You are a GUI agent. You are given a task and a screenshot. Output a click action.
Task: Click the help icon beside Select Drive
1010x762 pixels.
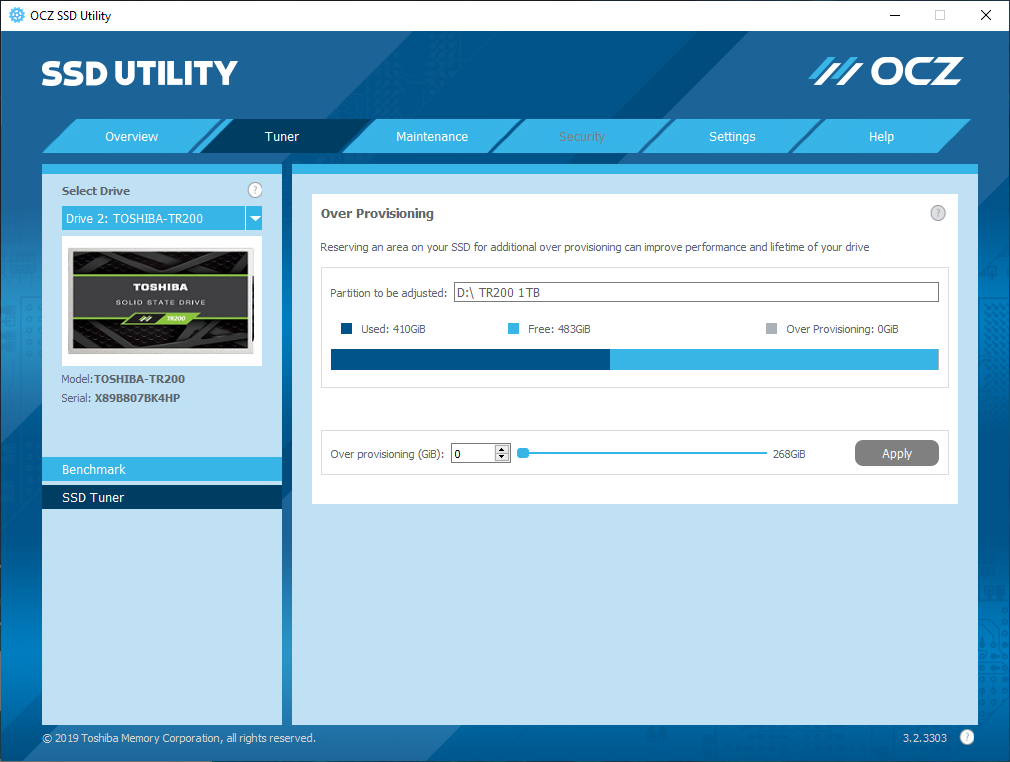click(255, 190)
